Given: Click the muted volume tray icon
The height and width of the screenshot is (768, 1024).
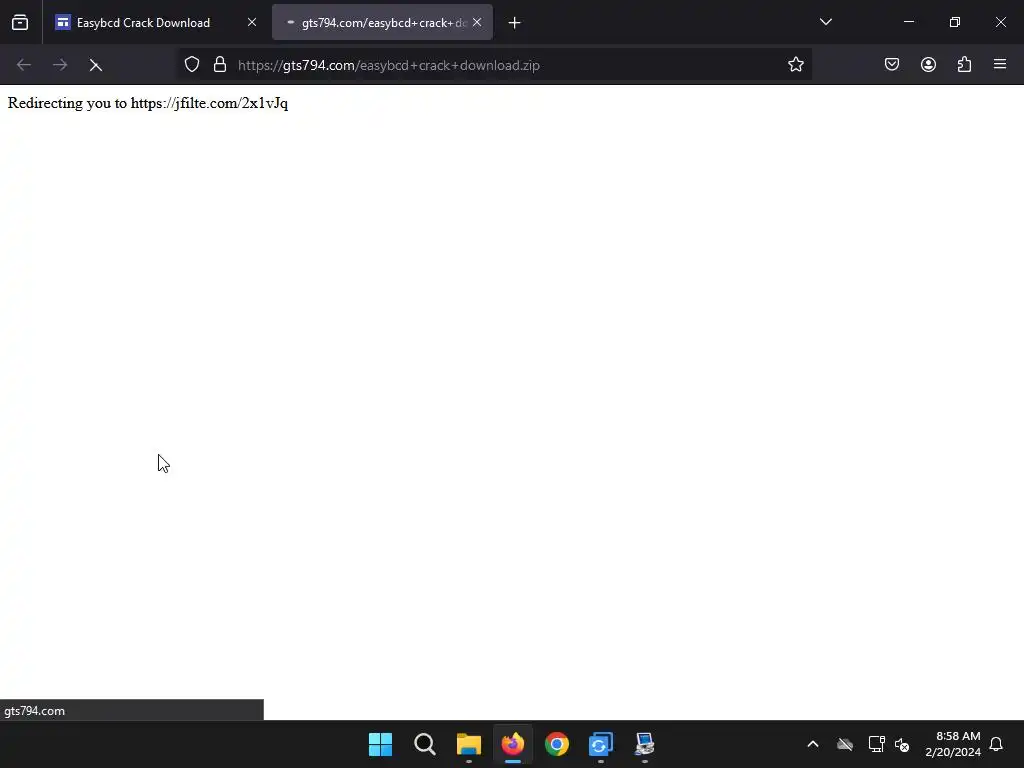Looking at the screenshot, I should pos(903,744).
